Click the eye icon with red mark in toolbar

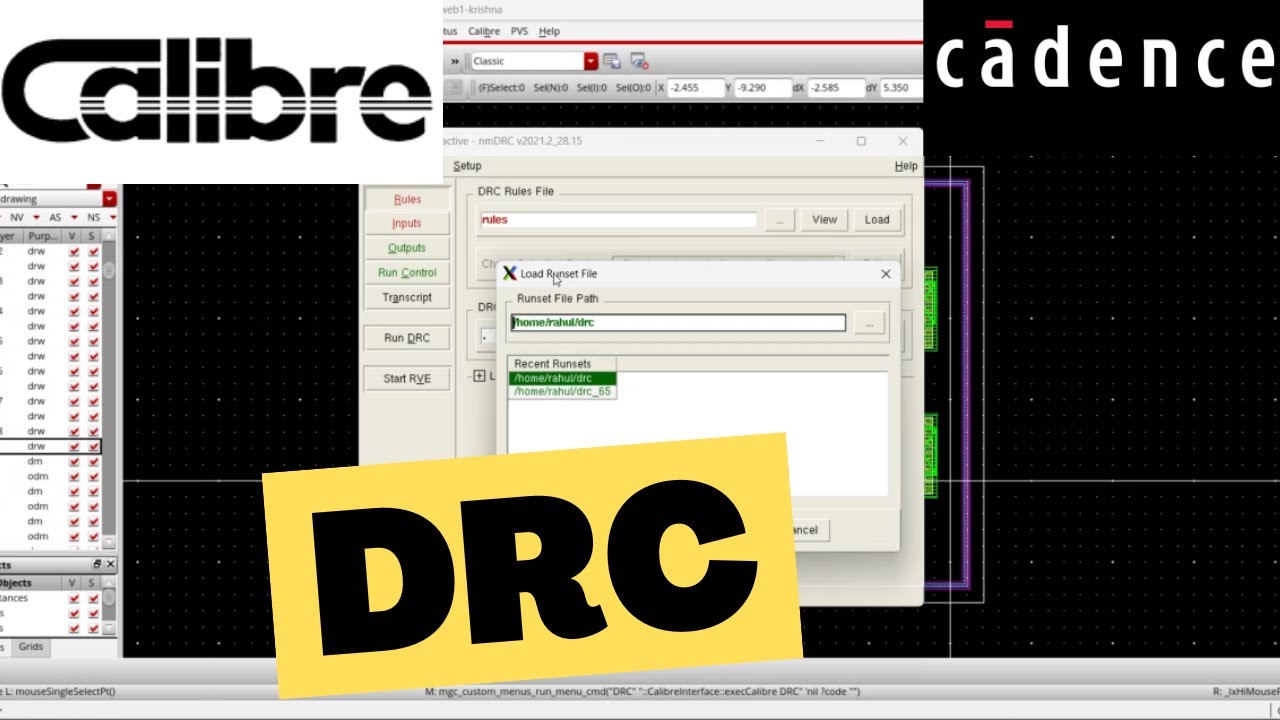(639, 61)
